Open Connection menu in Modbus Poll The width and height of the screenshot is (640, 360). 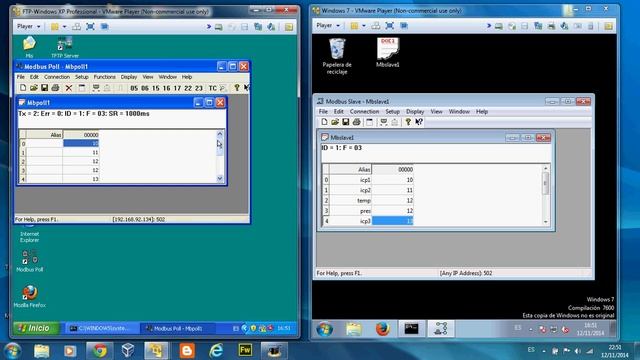57,77
